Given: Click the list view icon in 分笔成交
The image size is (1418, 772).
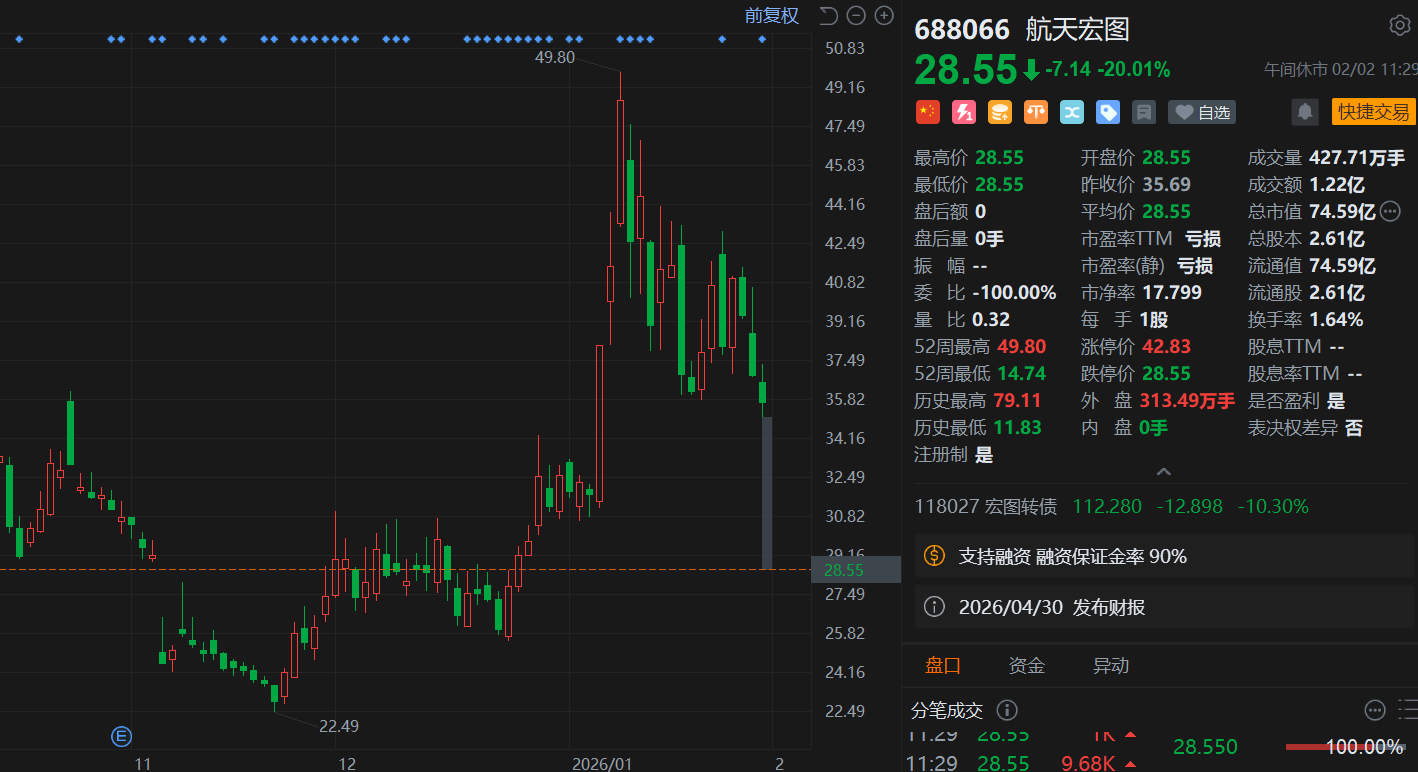Looking at the screenshot, I should pos(1408,710).
